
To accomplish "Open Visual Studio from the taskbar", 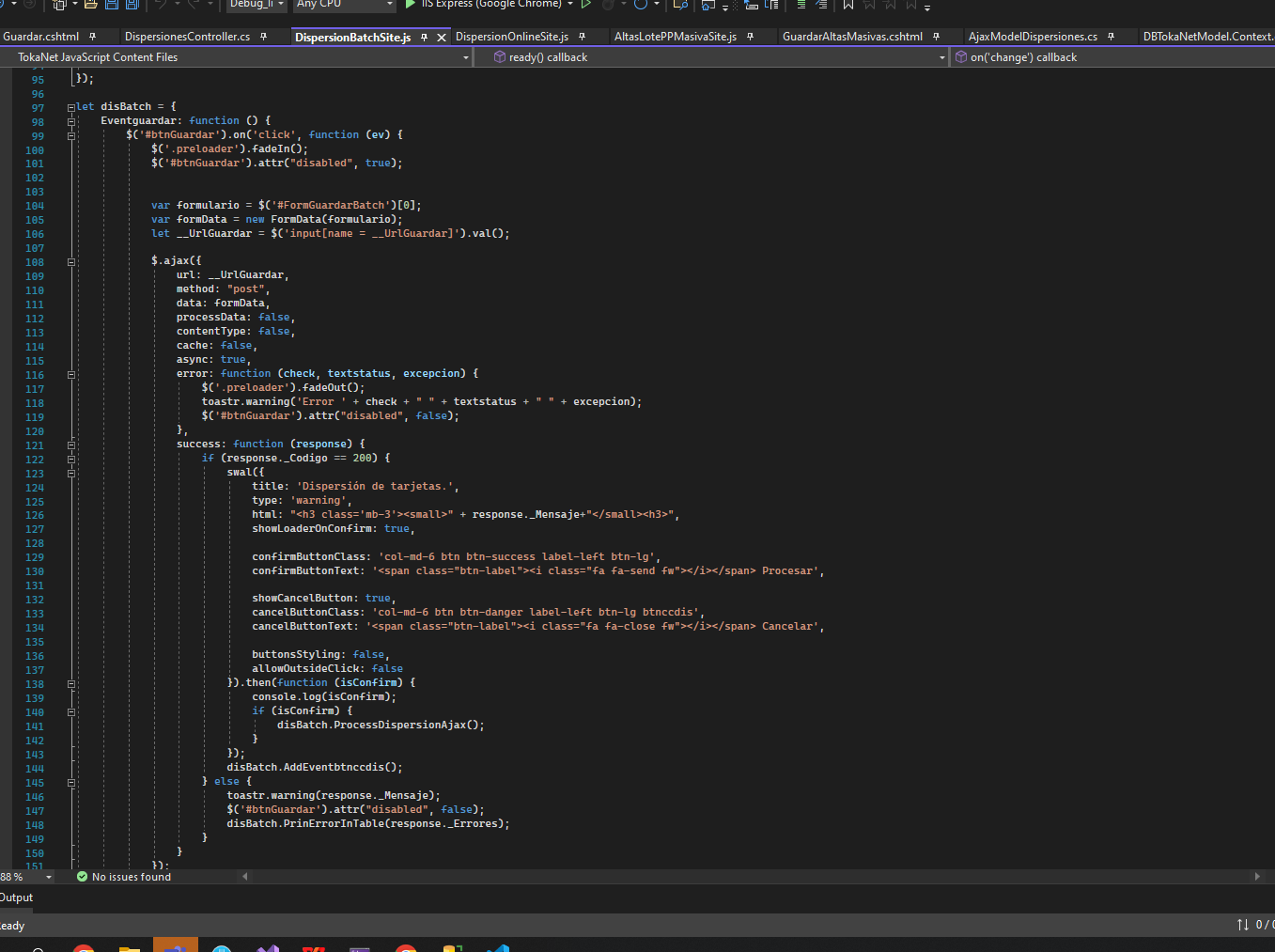I will point(268,947).
